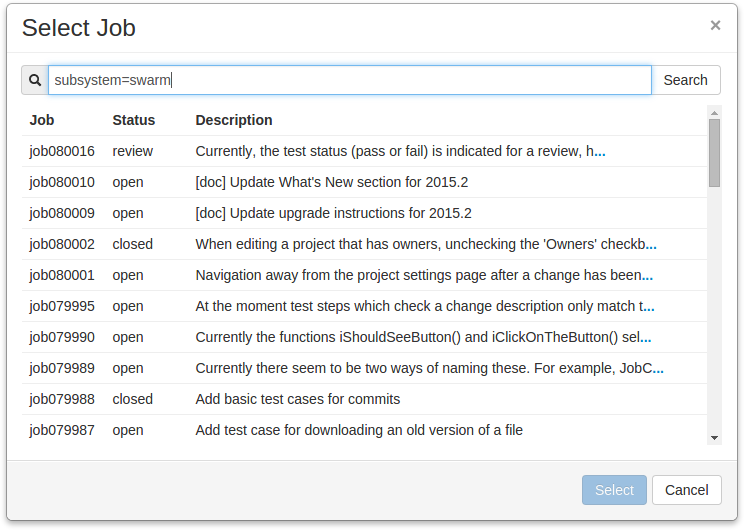Expand truncated description ellipsis for job080001

(x=647, y=278)
